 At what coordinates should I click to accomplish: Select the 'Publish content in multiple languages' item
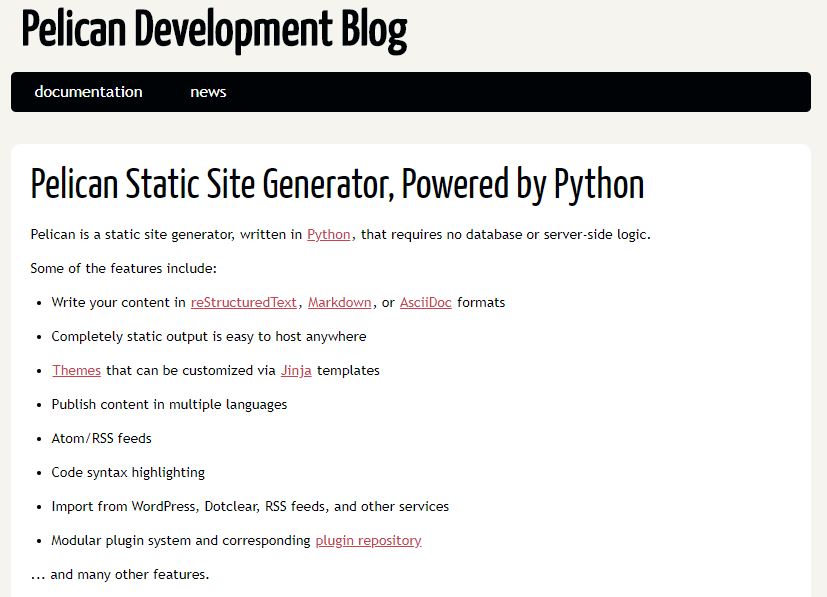click(169, 404)
